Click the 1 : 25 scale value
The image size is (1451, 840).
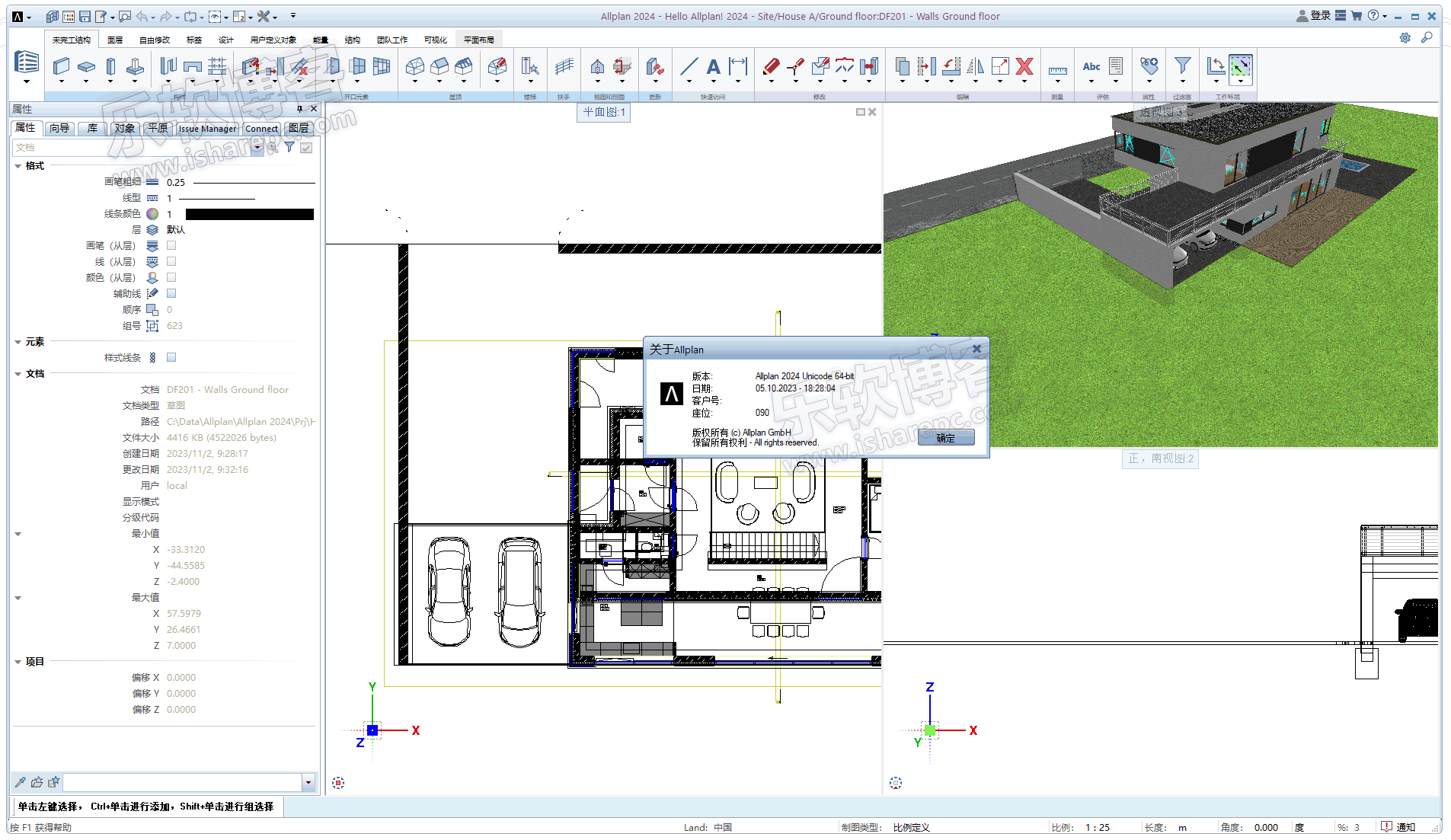tap(1098, 827)
